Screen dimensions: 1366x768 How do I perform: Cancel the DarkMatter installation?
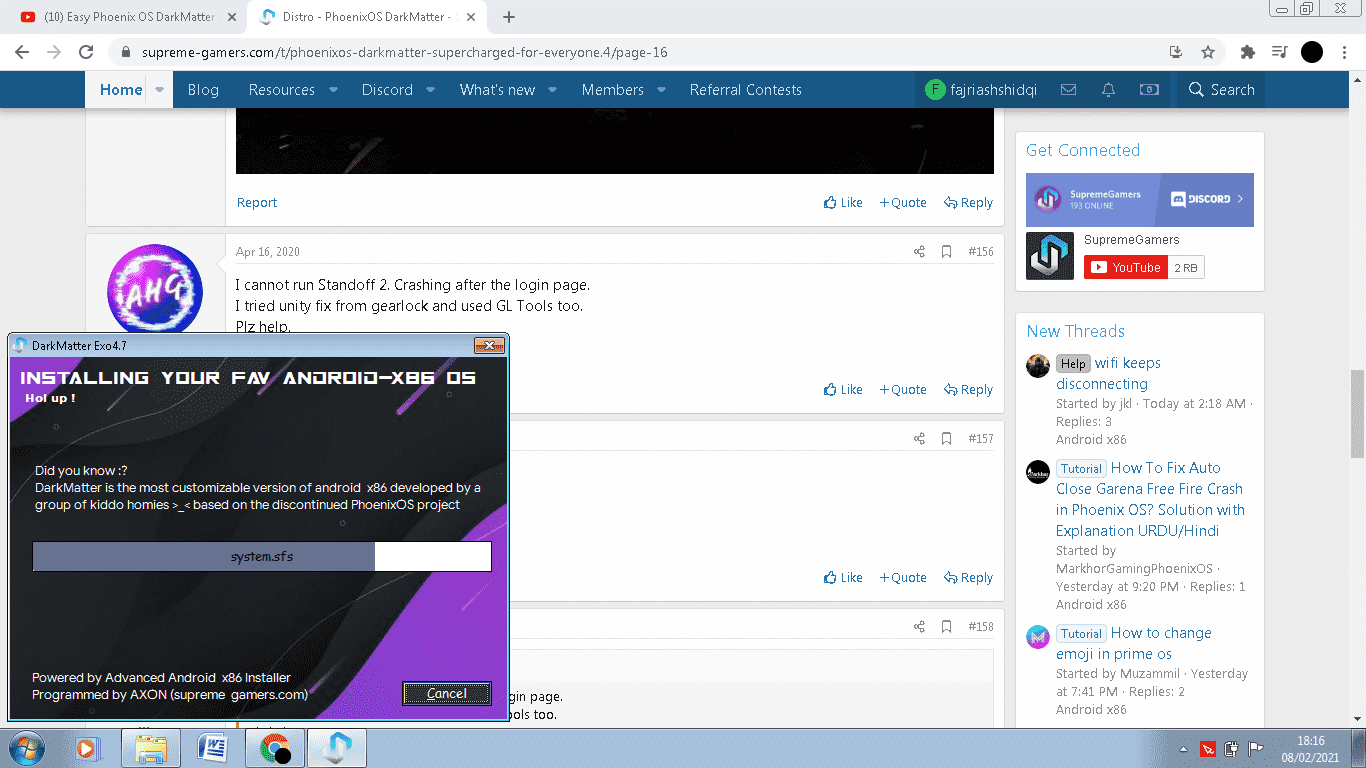pyautogui.click(x=447, y=693)
